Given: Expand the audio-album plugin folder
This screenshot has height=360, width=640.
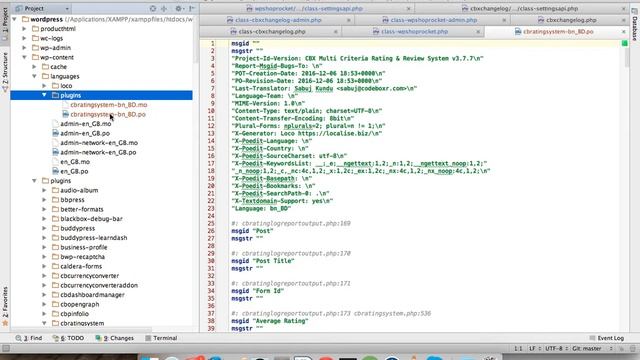Looking at the screenshot, I should (x=44, y=190).
